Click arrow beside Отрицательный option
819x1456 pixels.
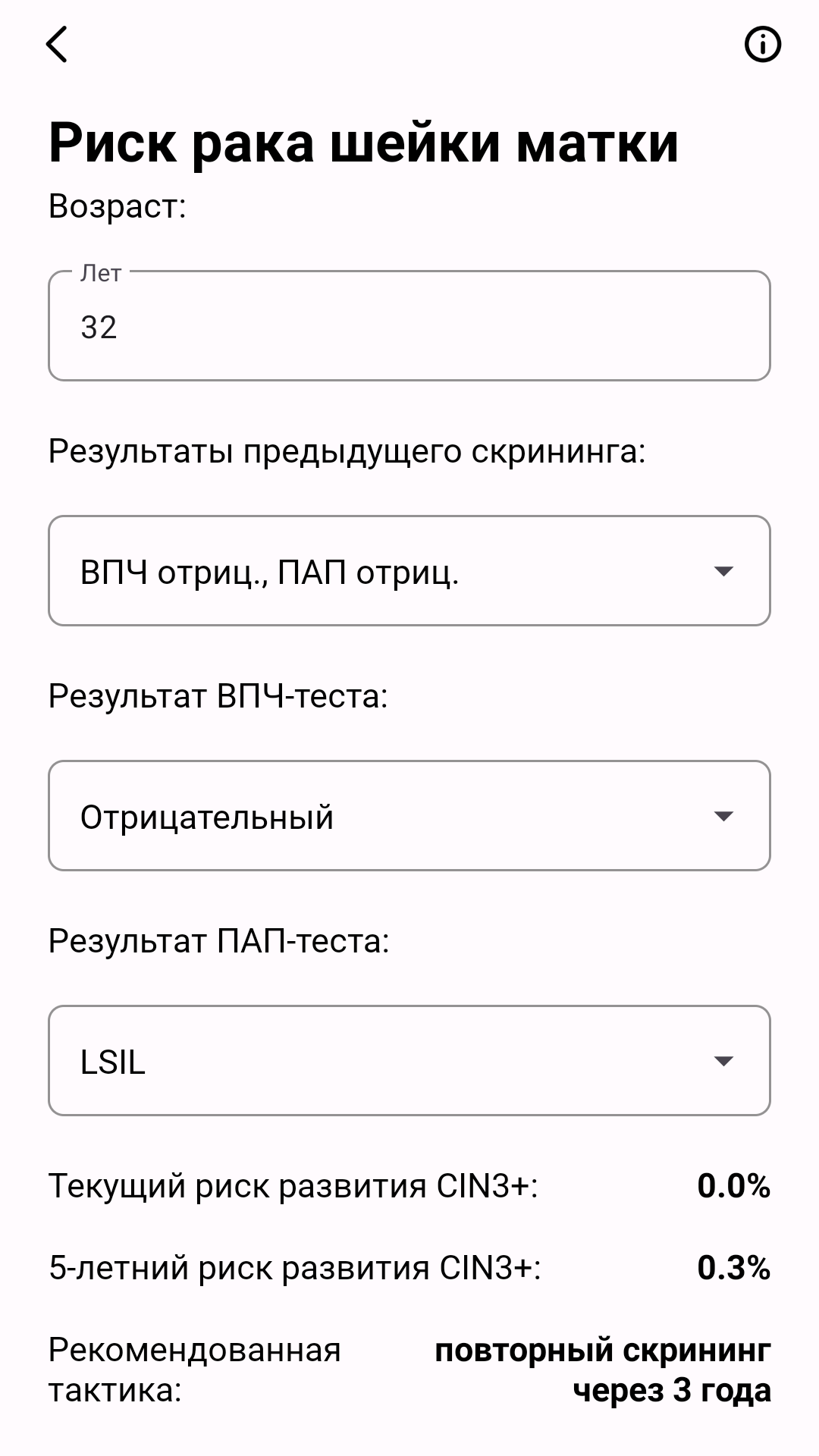click(724, 816)
